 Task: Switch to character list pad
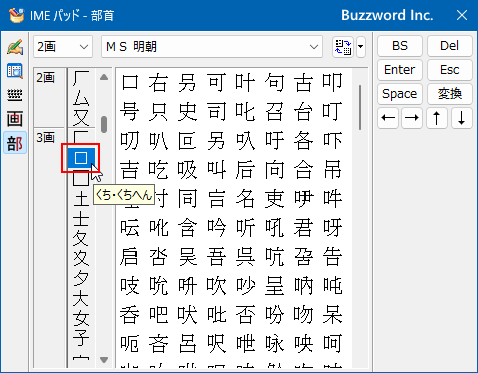[15, 71]
